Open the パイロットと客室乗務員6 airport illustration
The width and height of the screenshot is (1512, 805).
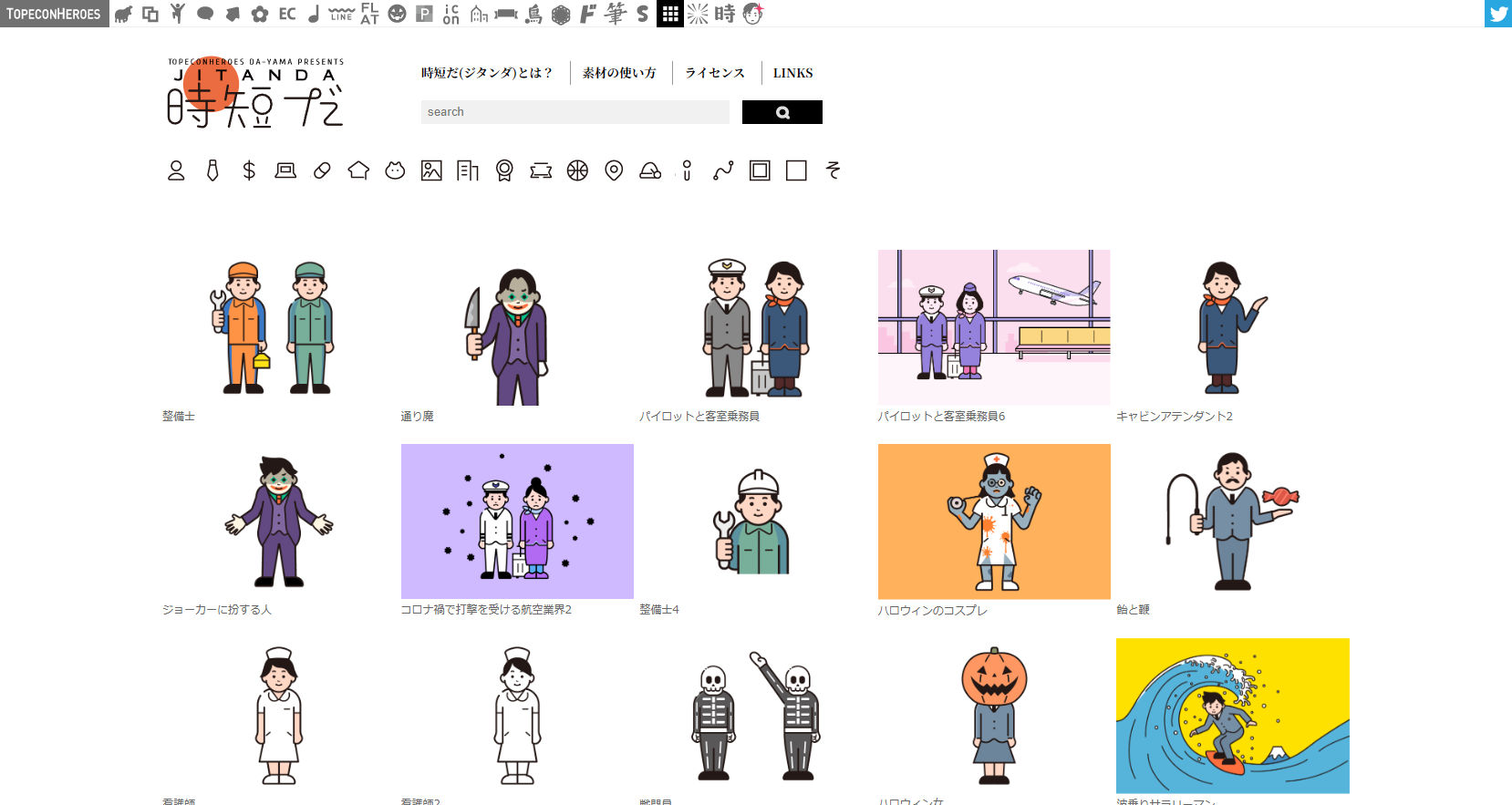click(x=994, y=327)
